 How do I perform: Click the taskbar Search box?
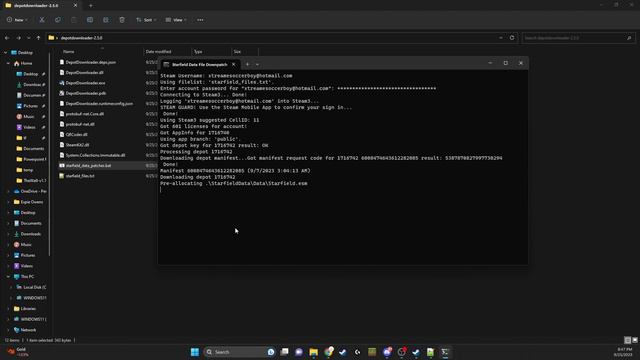pyautogui.click(x=239, y=352)
